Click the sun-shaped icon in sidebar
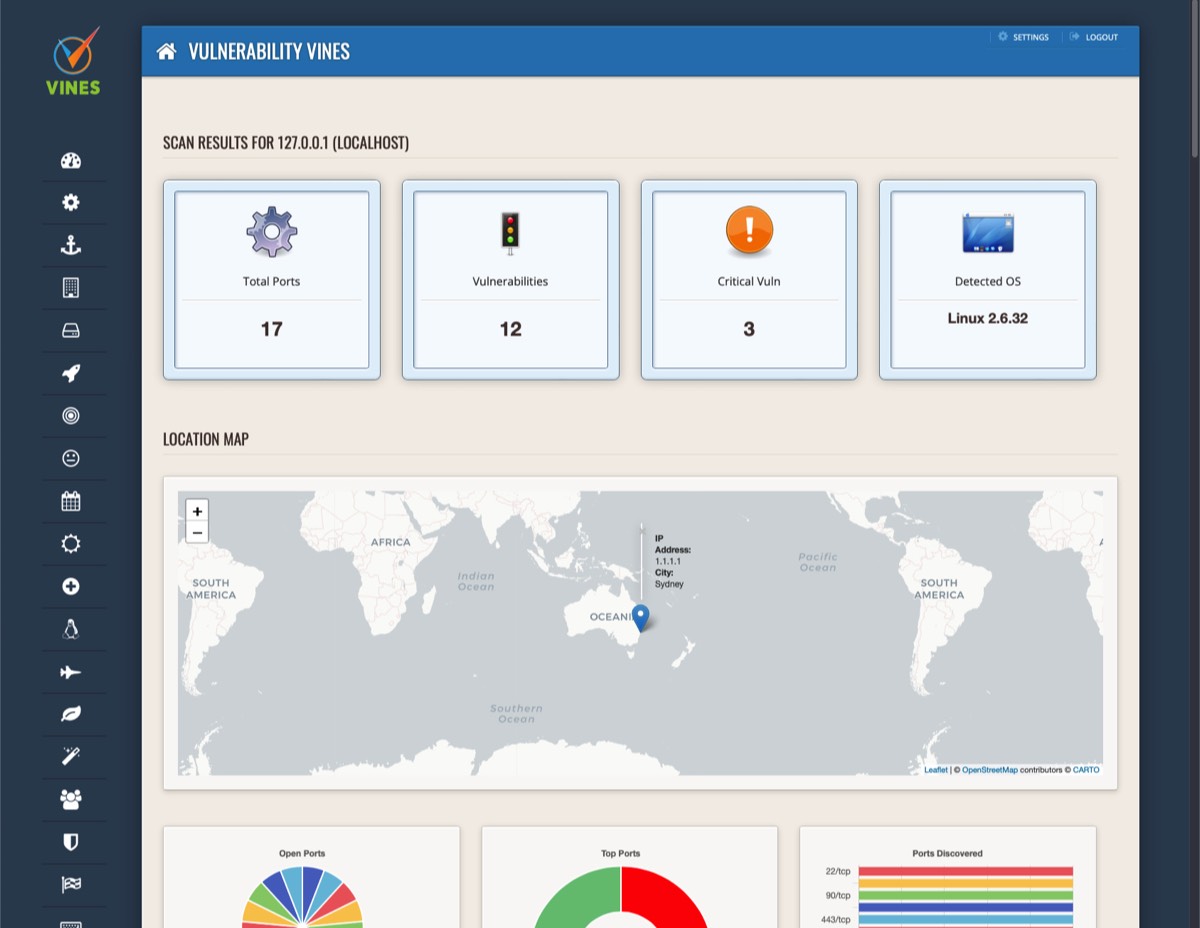This screenshot has height=928, width=1200. (70, 544)
